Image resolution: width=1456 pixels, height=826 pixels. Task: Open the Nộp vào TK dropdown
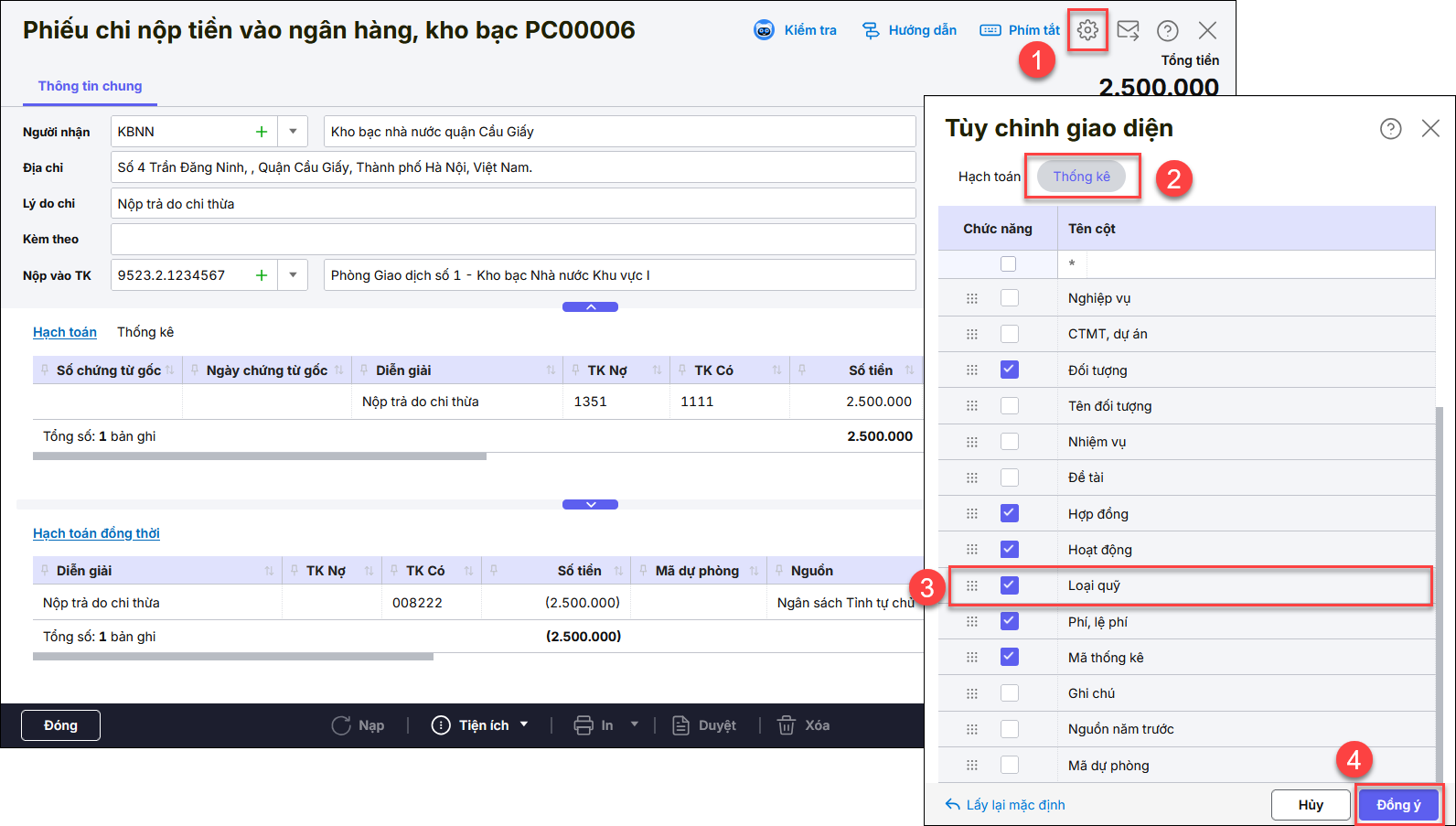293,275
